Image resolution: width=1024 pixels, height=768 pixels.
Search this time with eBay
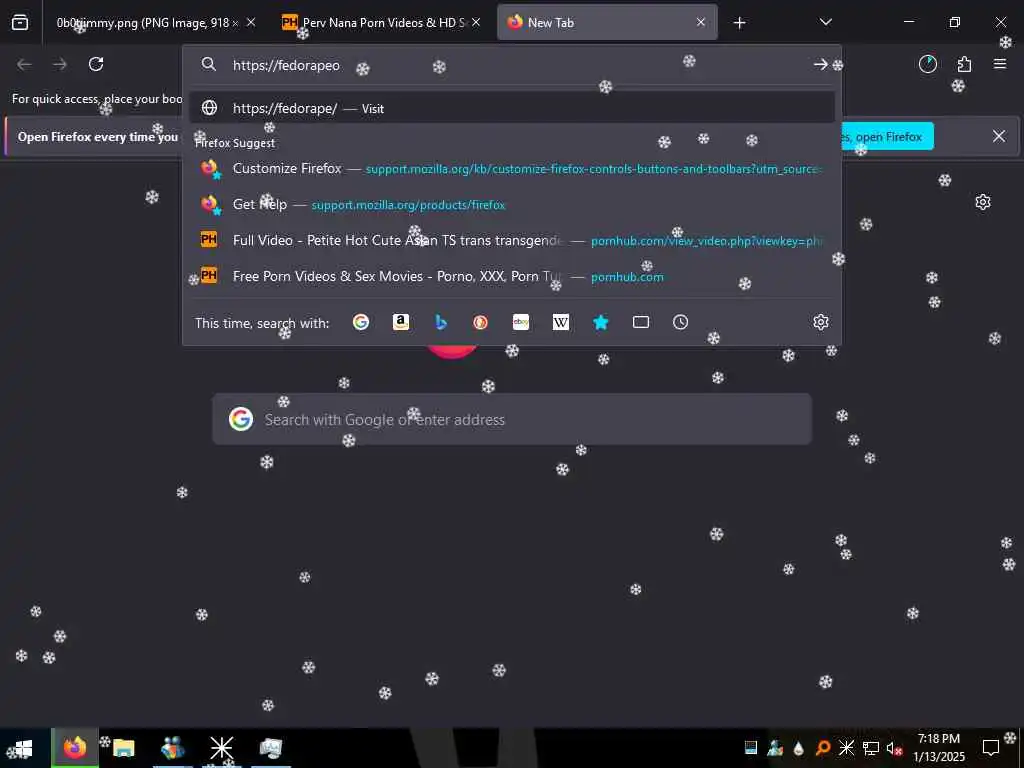(x=521, y=322)
